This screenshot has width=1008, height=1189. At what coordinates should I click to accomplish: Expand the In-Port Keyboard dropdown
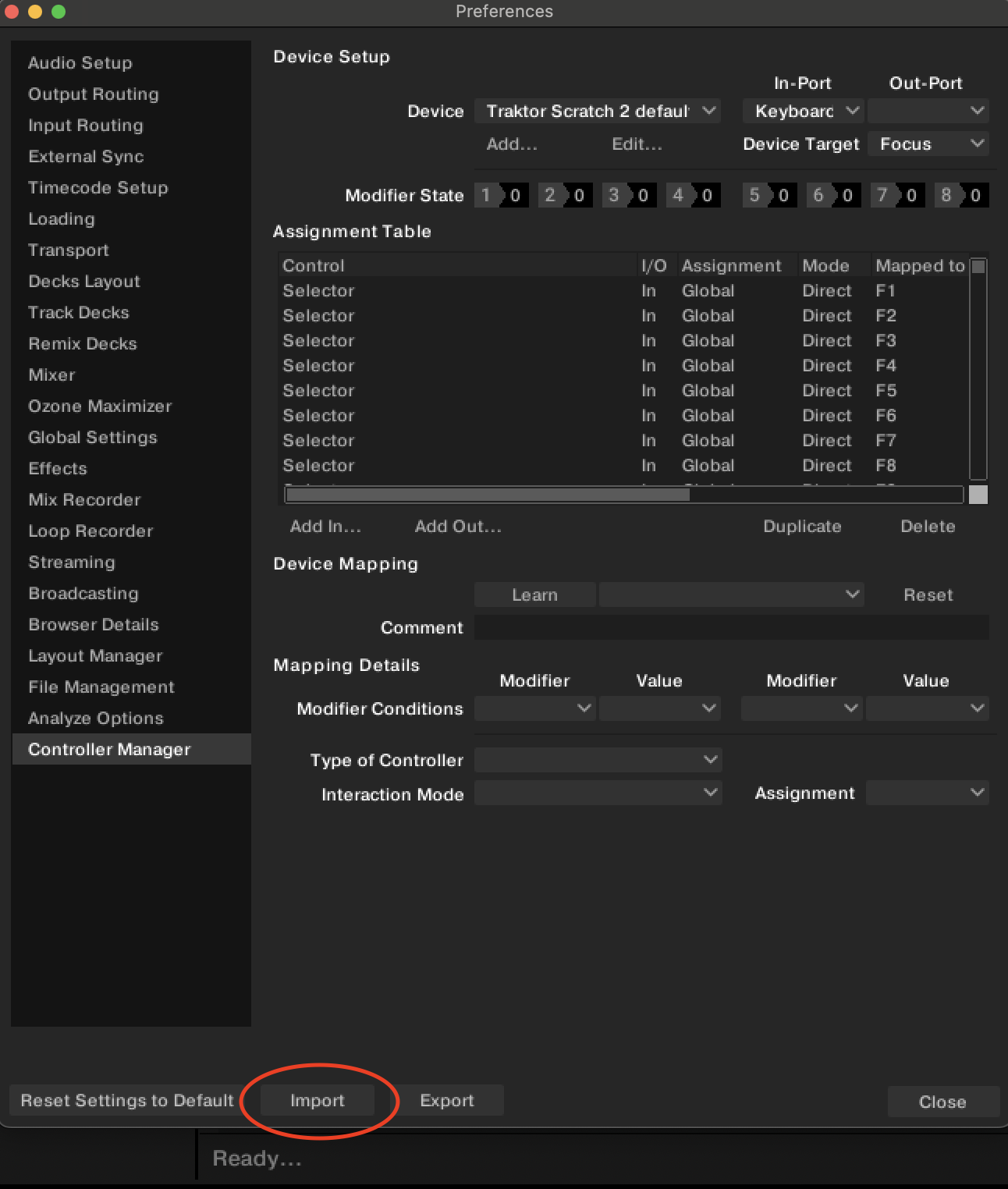[802, 111]
